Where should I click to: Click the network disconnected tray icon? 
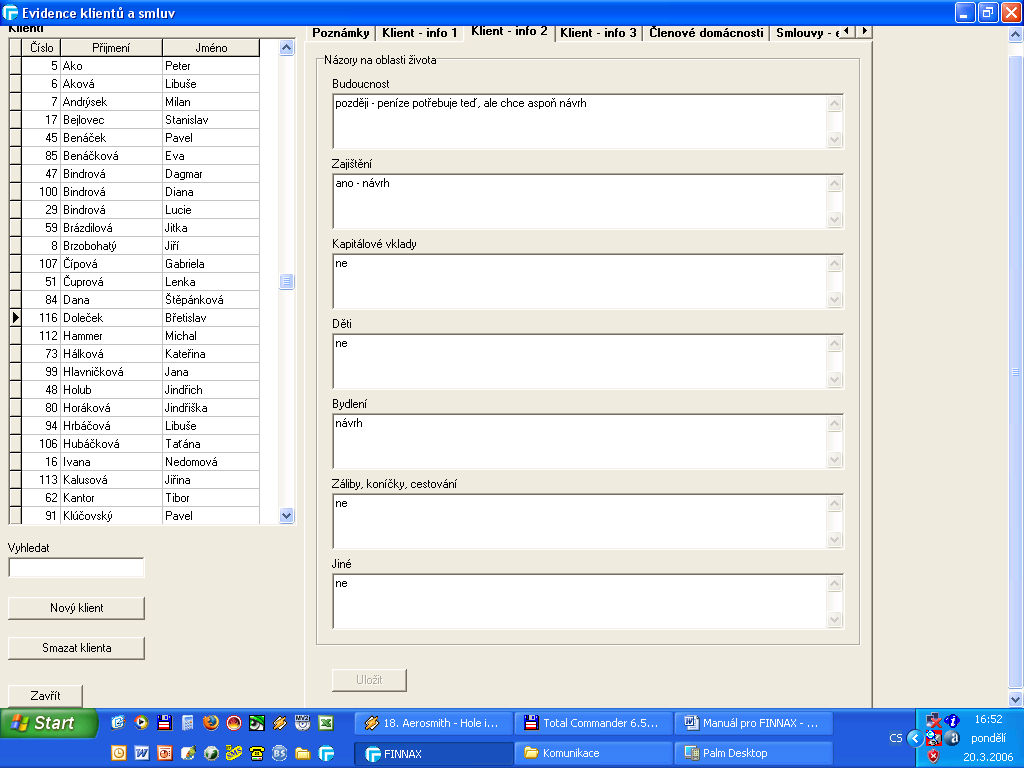(934, 720)
